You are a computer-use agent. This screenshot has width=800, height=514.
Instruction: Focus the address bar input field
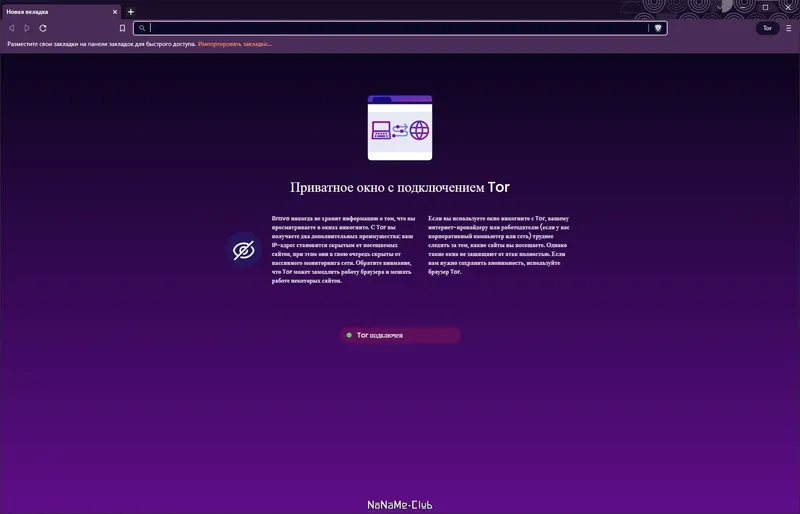tap(398, 28)
